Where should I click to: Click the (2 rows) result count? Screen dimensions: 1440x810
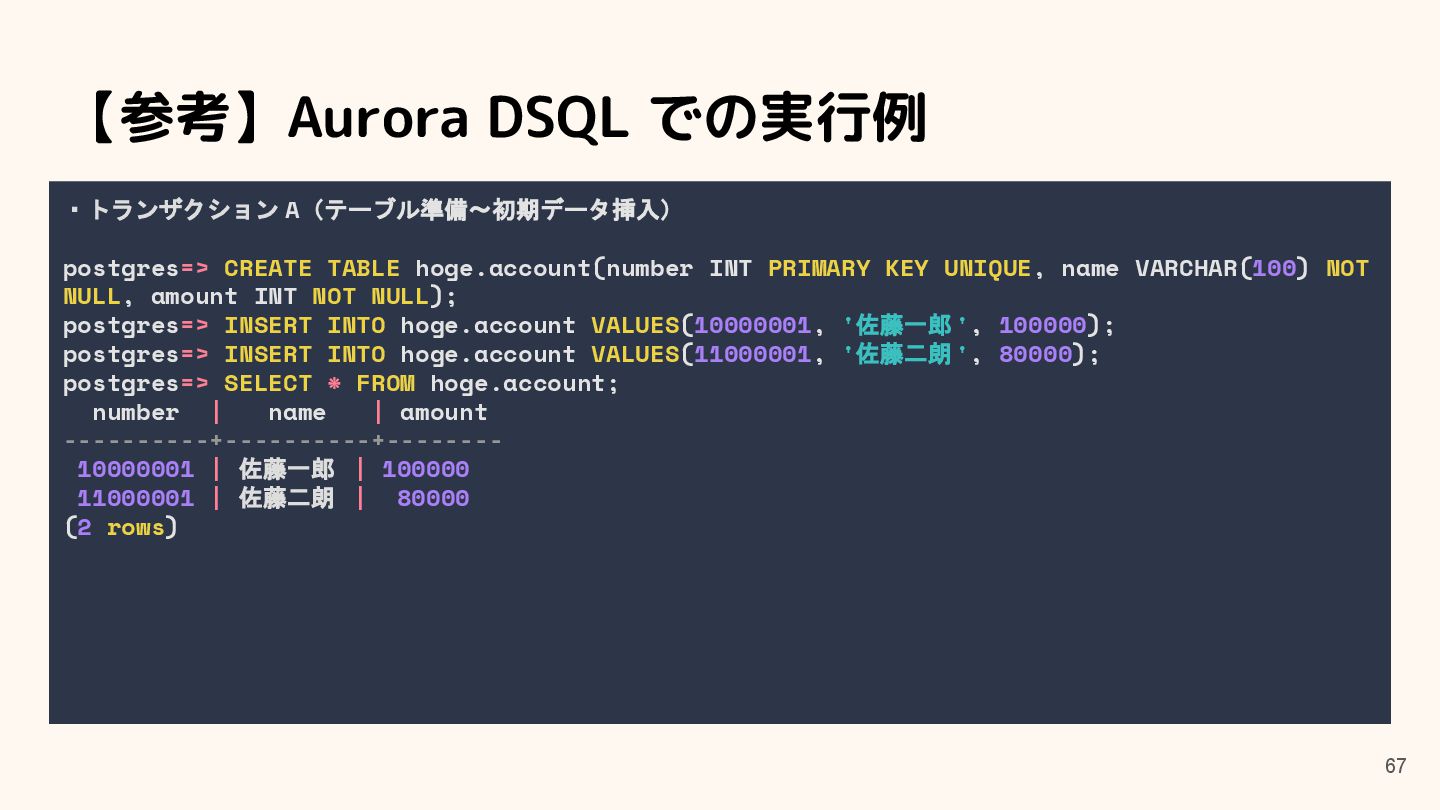point(121,527)
